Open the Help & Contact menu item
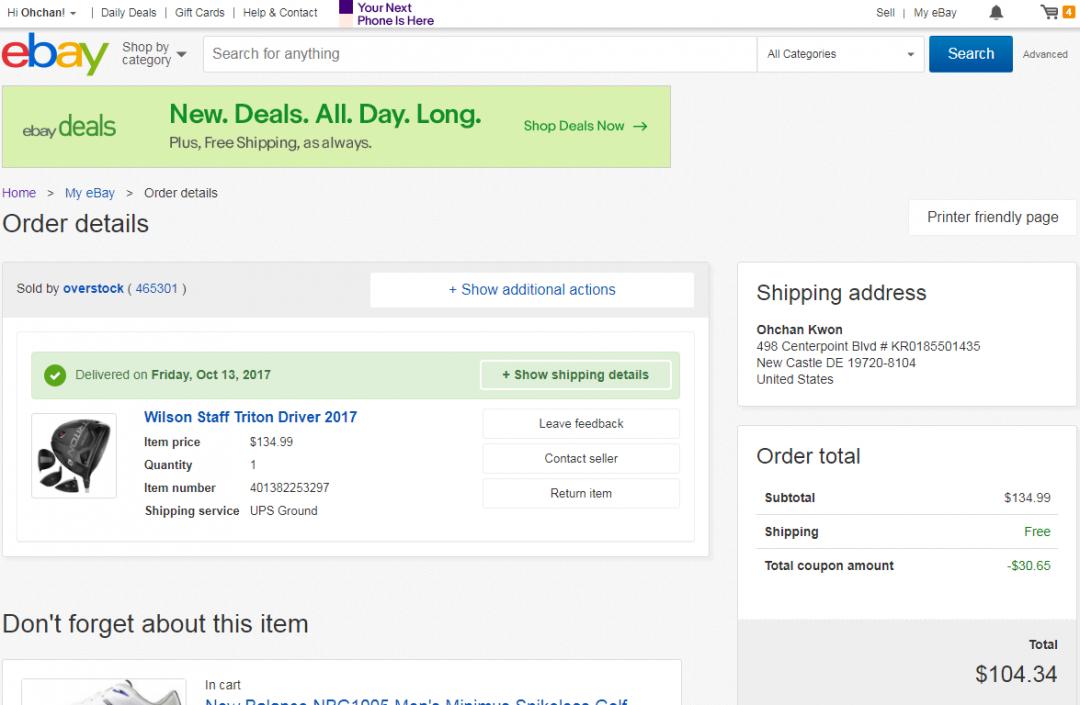 coord(280,13)
